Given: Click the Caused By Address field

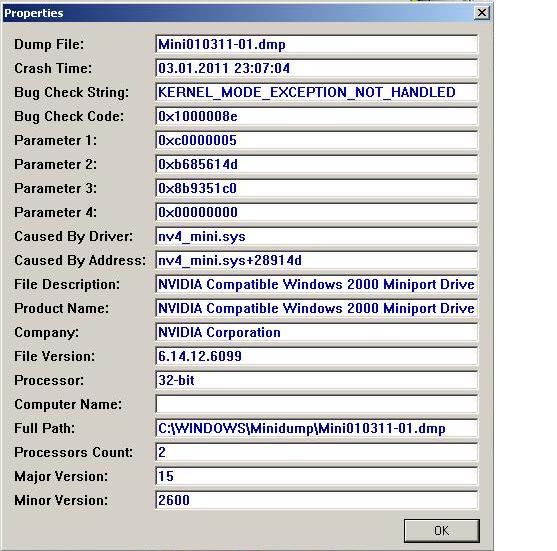Looking at the screenshot, I should click(x=317, y=260).
